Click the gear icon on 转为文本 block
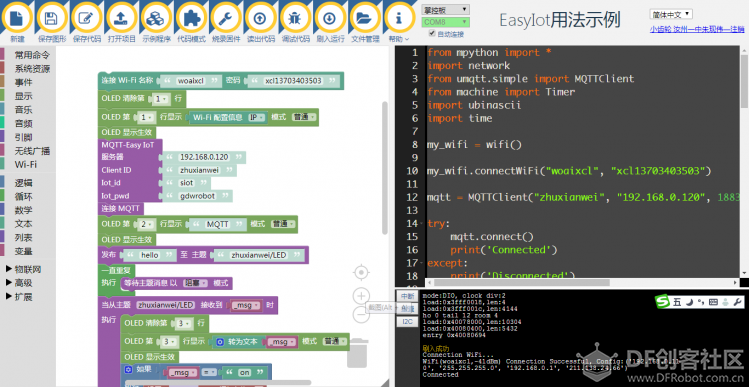This screenshot has height=387, width=749. tap(220, 342)
